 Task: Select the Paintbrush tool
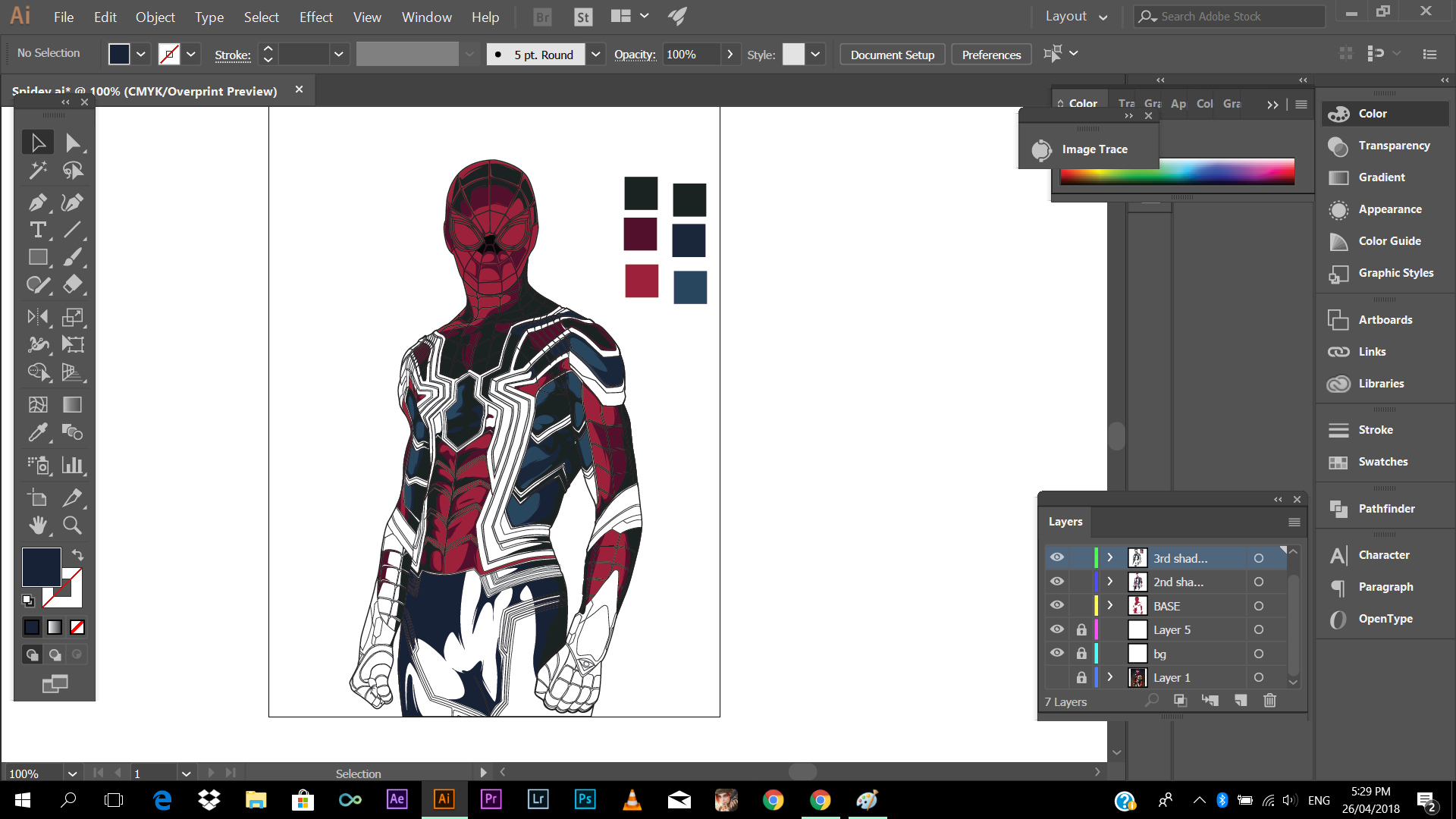73,257
